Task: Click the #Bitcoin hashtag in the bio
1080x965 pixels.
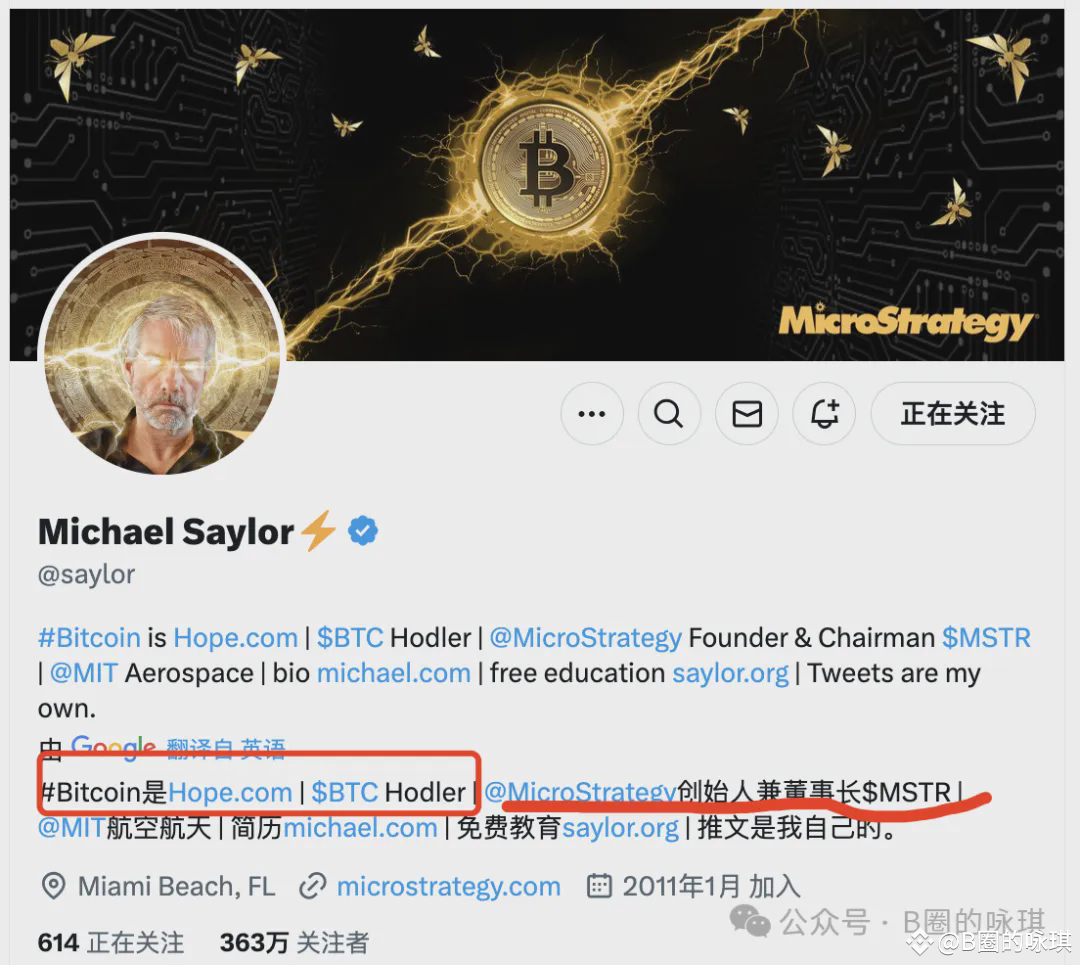Action: 90,638
